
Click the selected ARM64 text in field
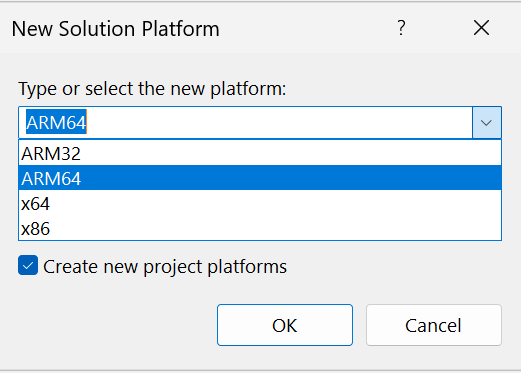point(56,122)
